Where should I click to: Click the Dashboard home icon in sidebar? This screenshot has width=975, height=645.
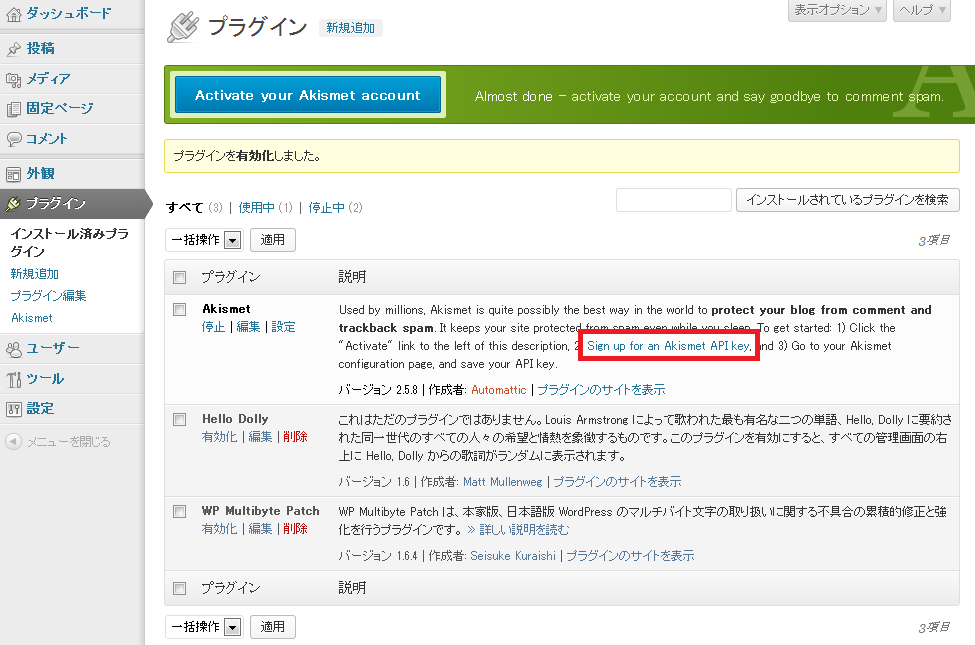click(13, 14)
